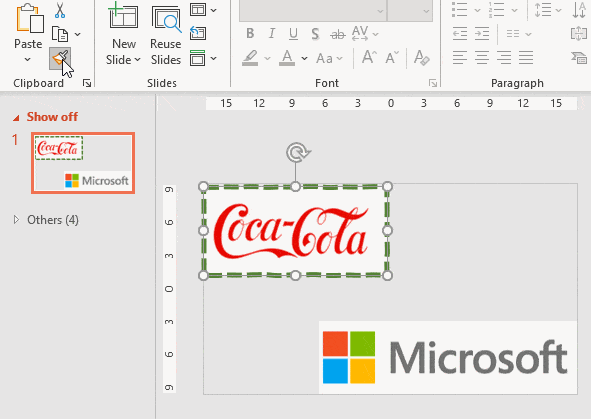Select slide 1 thumbnail
The height and width of the screenshot is (419, 591).
pyautogui.click(x=83, y=163)
